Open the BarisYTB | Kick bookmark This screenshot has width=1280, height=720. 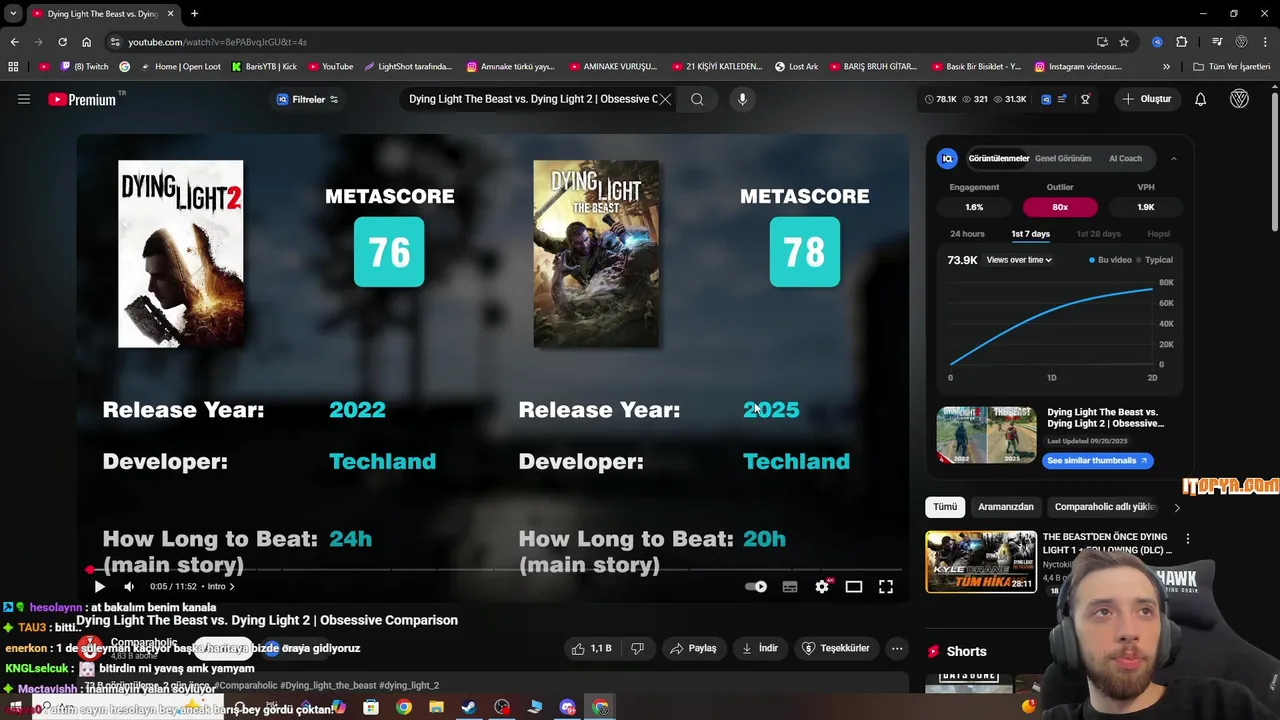[264, 67]
